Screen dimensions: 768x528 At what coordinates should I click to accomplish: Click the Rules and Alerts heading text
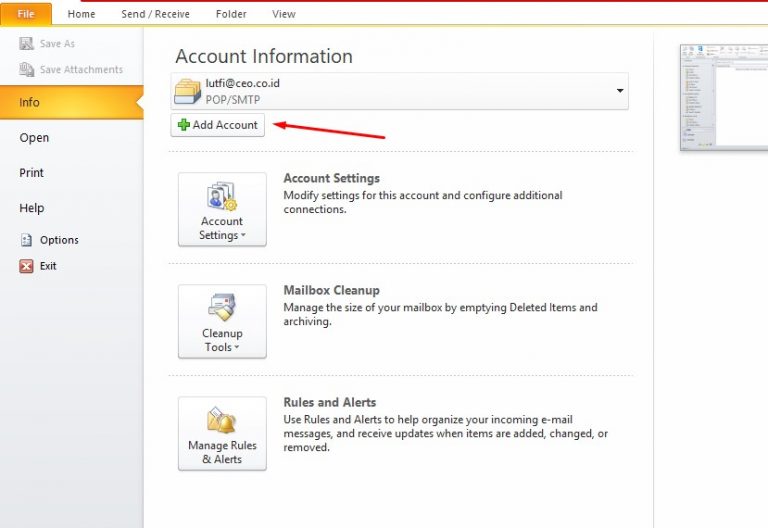(330, 402)
